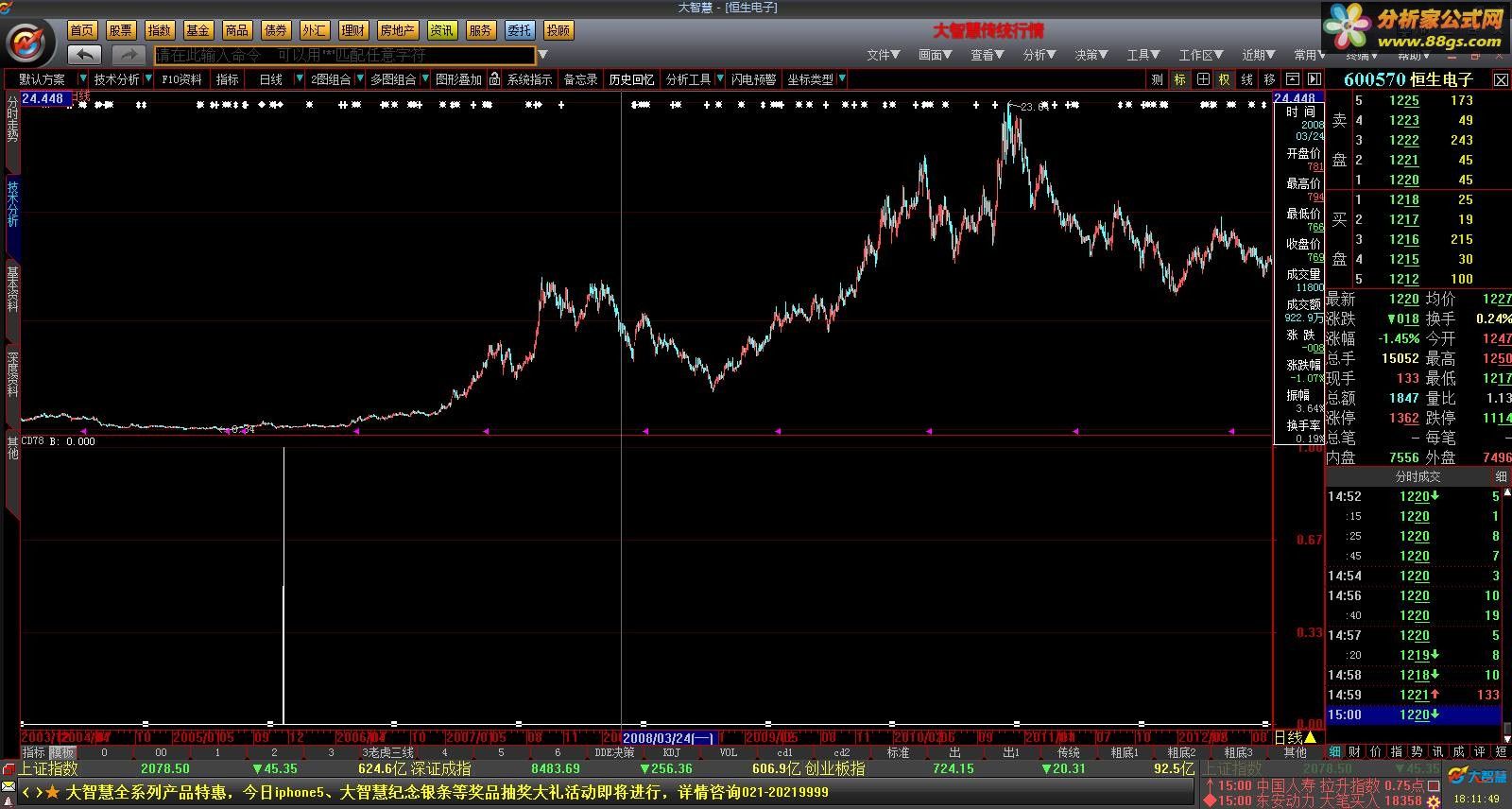1512x809 pixels.
Task: Open the 首页 home button
Action: 82,30
